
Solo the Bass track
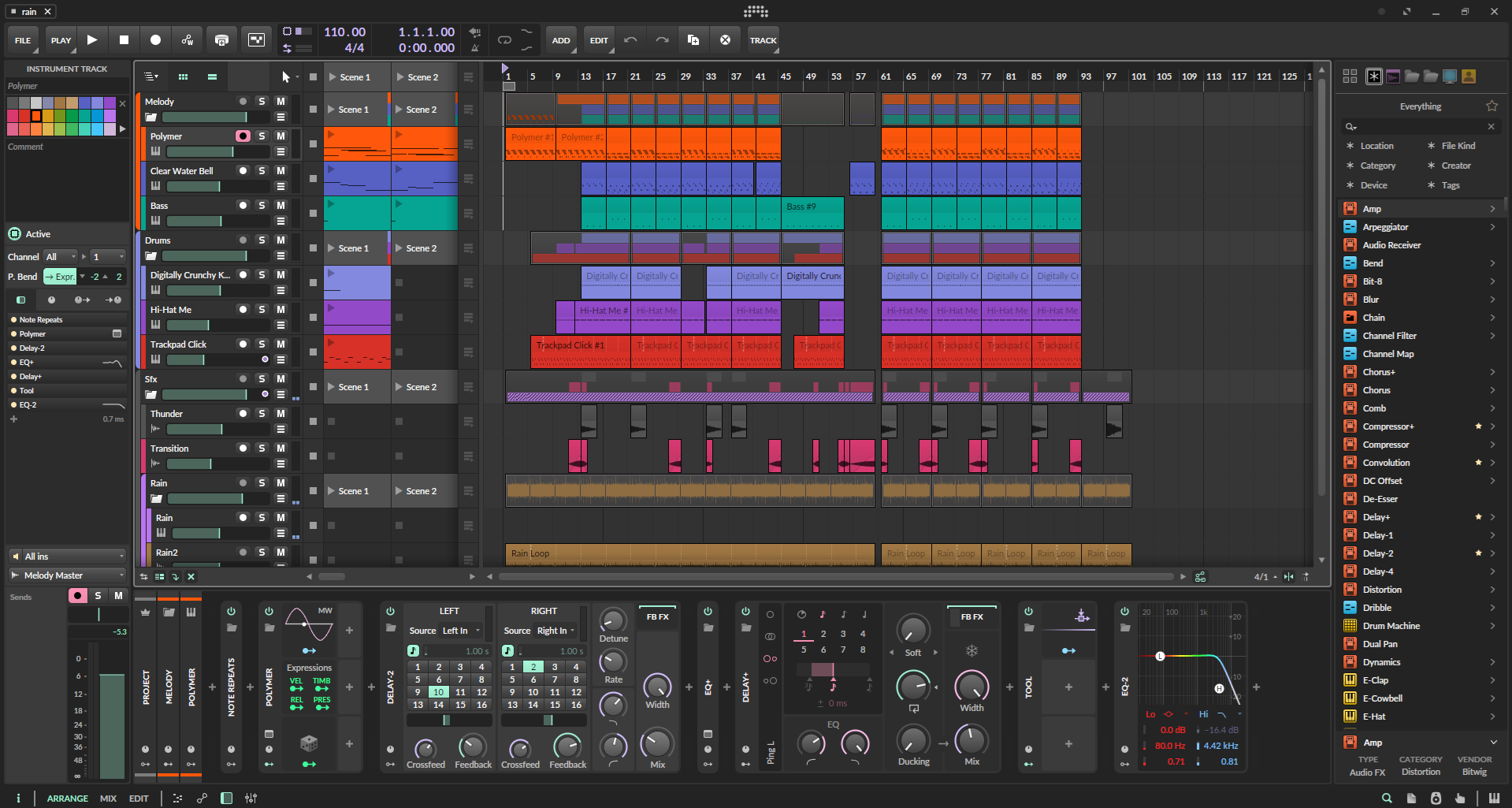coord(262,205)
